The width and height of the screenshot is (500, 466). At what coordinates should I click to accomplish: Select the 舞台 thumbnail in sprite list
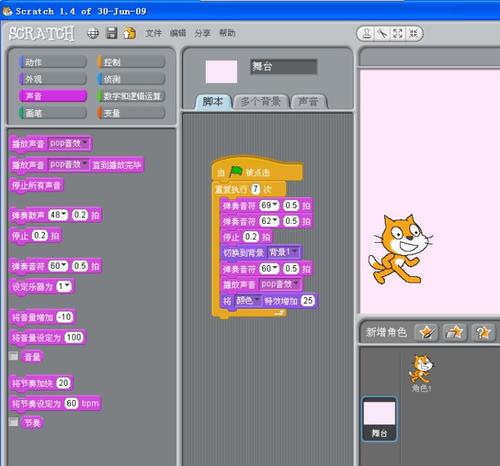pyautogui.click(x=379, y=419)
